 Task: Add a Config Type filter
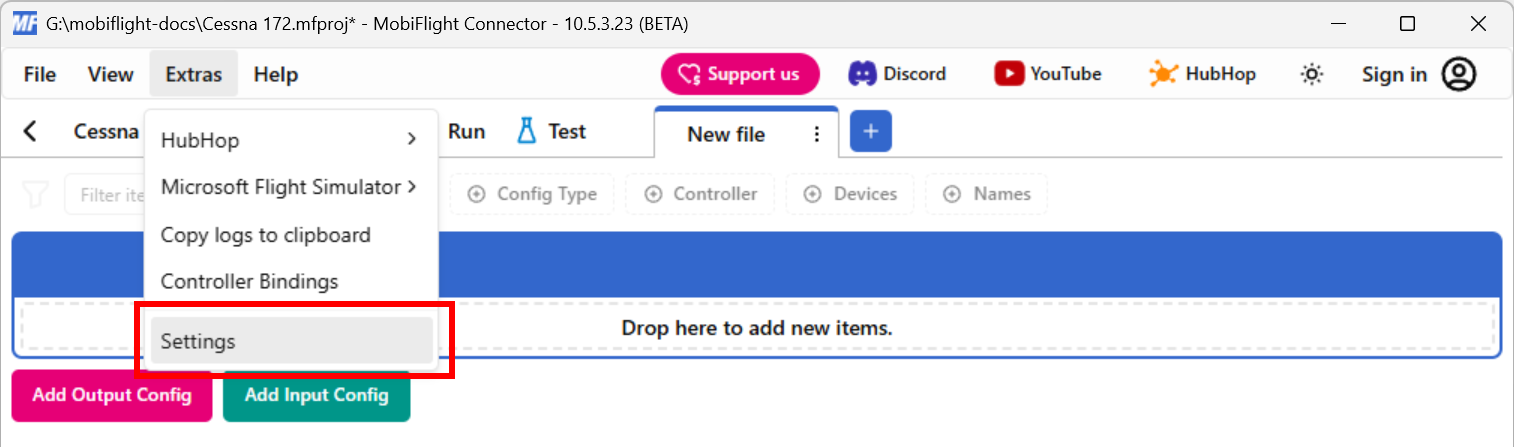pyautogui.click(x=532, y=194)
